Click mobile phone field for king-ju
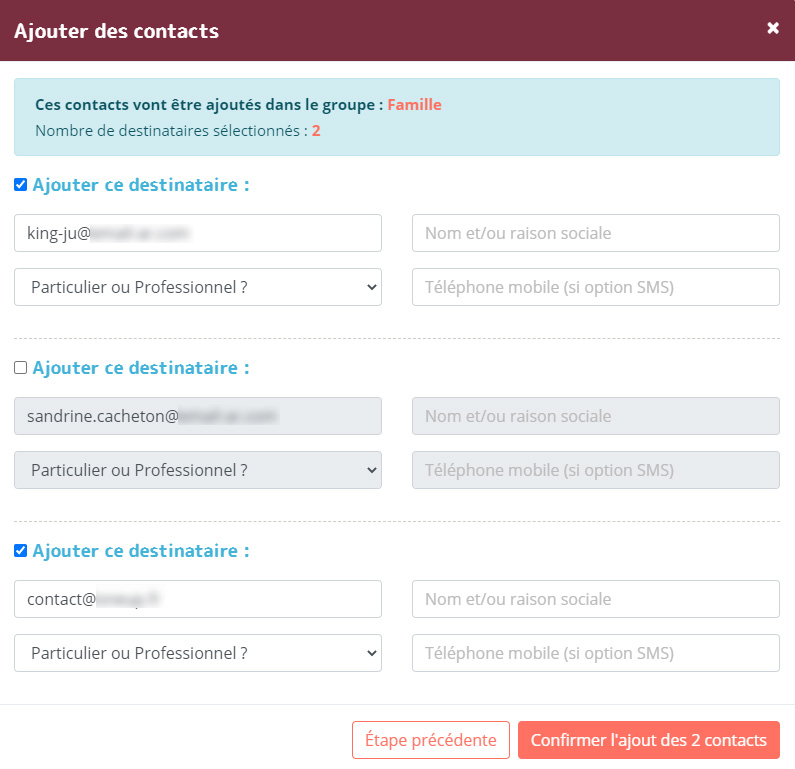The image size is (795, 769). pos(596,287)
